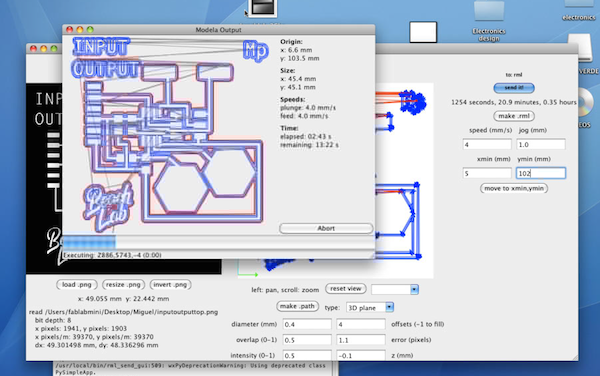Zoom the background fab modules window
Viewport: 600px width, 376px height.
(54, 49)
